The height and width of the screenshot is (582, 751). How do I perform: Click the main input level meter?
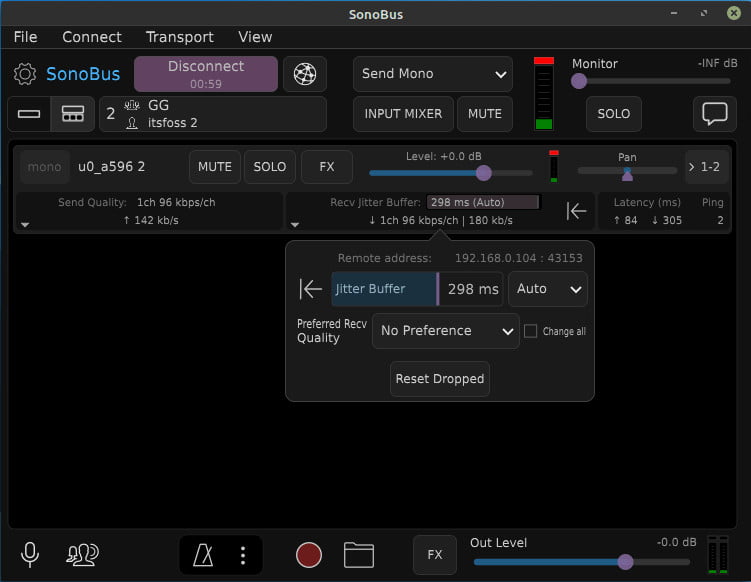(544, 93)
